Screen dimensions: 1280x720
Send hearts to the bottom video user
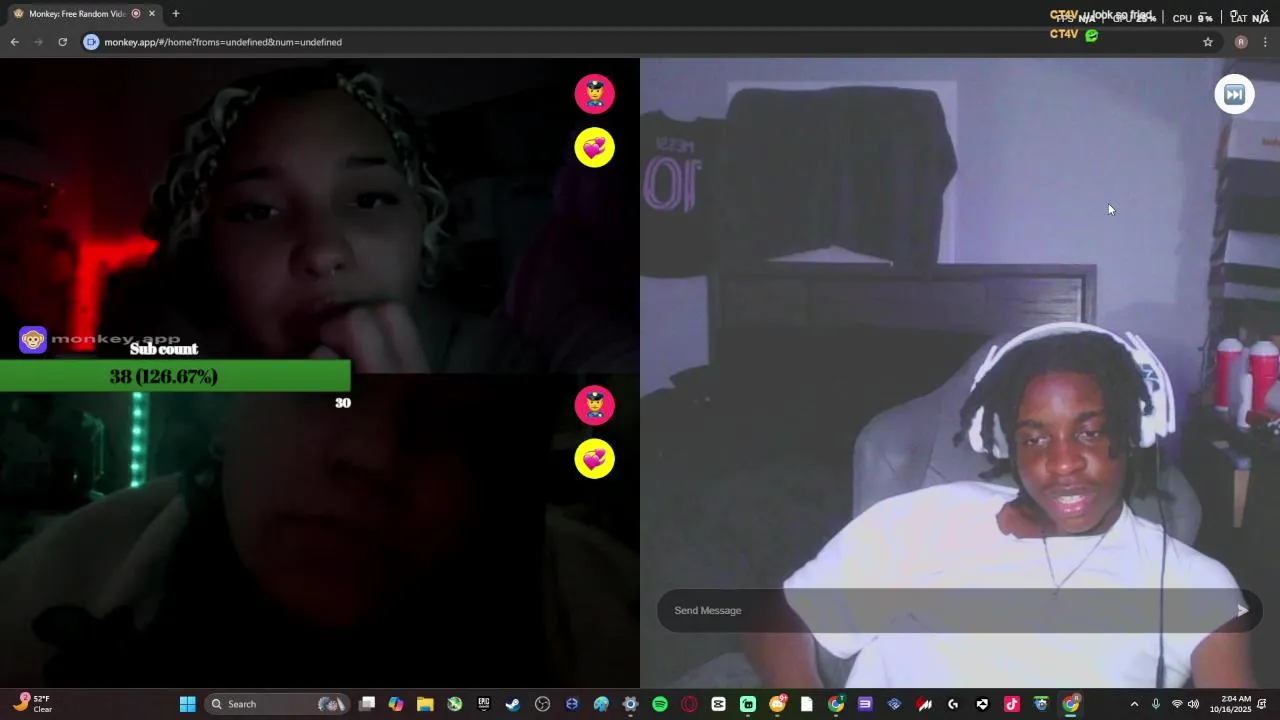595,459
